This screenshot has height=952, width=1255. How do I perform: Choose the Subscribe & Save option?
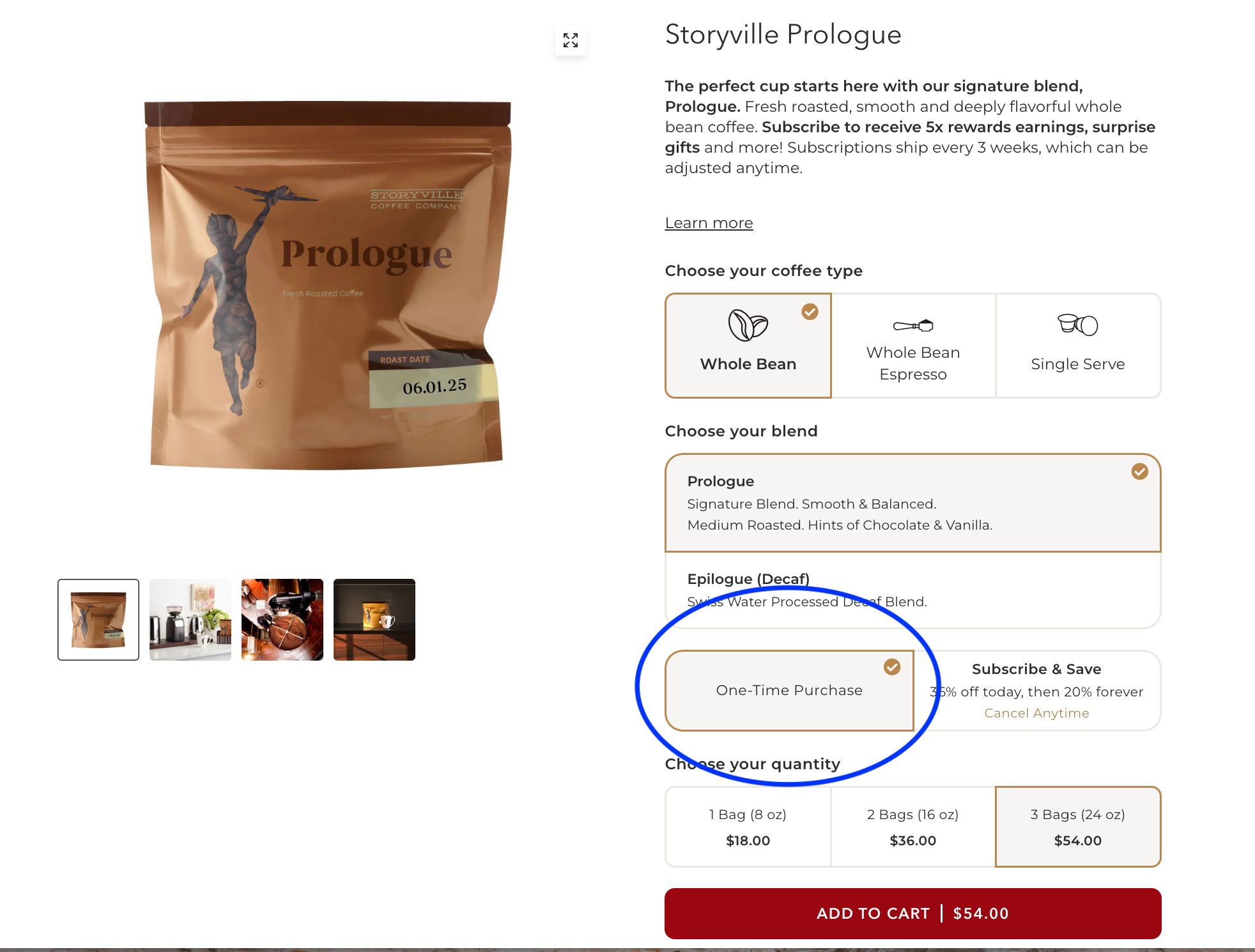click(1037, 691)
